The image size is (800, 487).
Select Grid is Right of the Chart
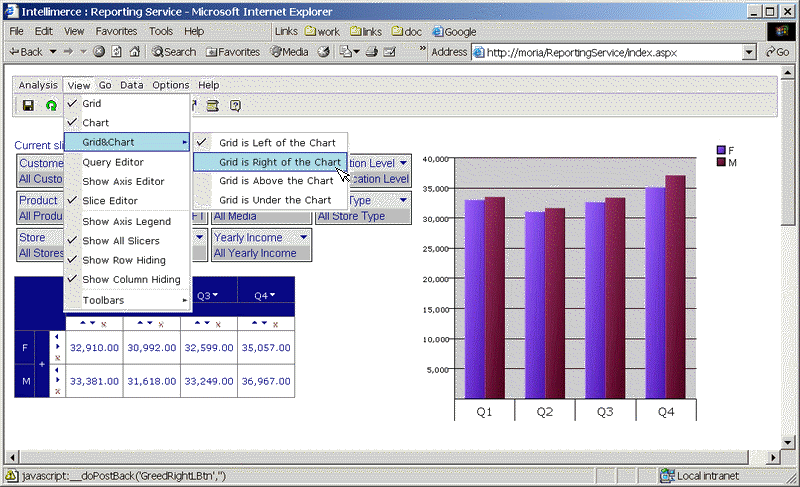coord(270,162)
